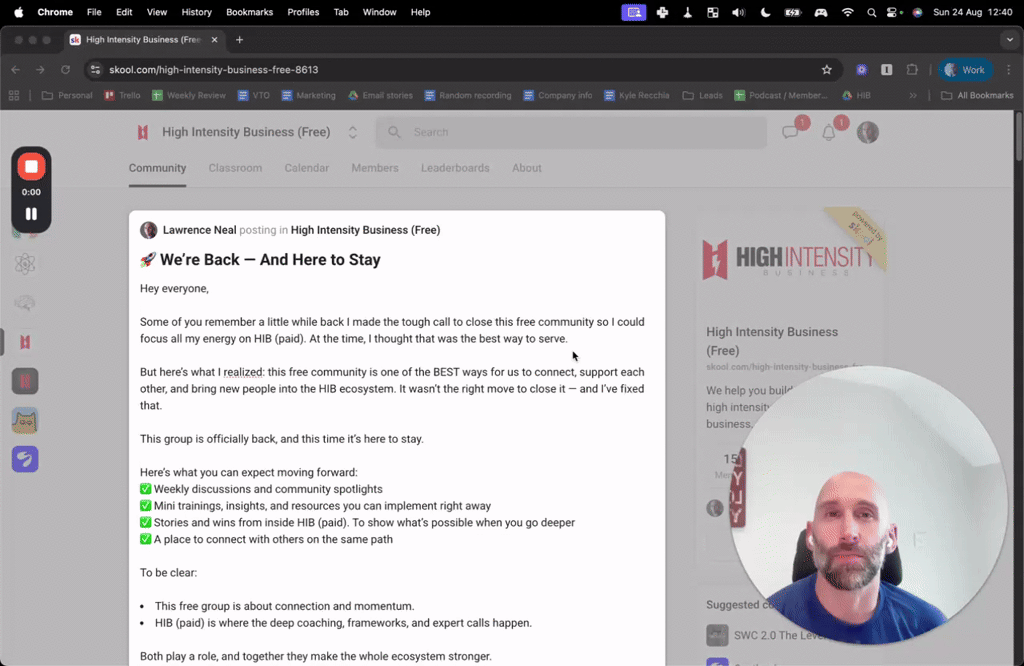Open the volume control in the menu bar
This screenshot has height=666, width=1024.
tap(738, 12)
